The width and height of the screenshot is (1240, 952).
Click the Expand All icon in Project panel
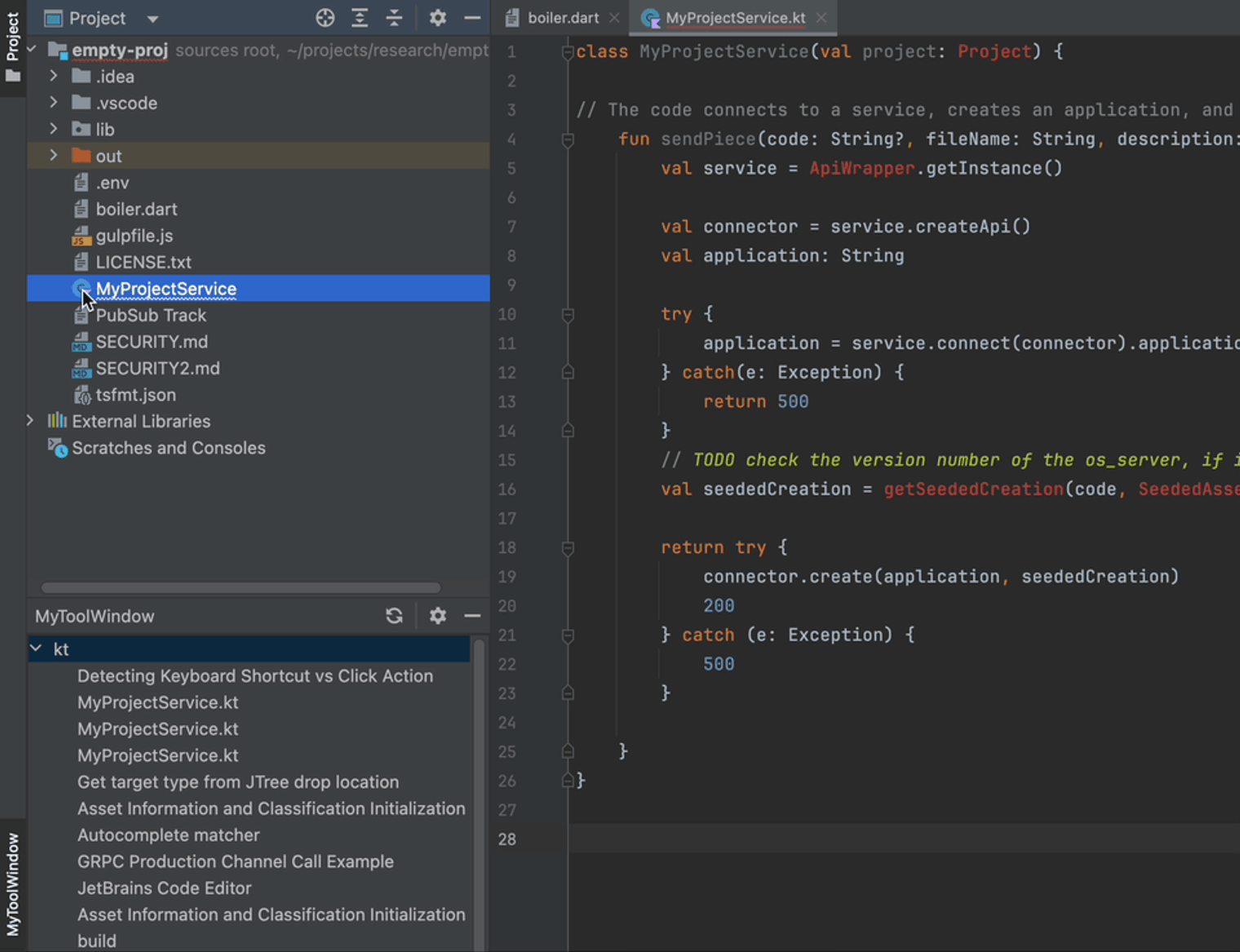(359, 18)
